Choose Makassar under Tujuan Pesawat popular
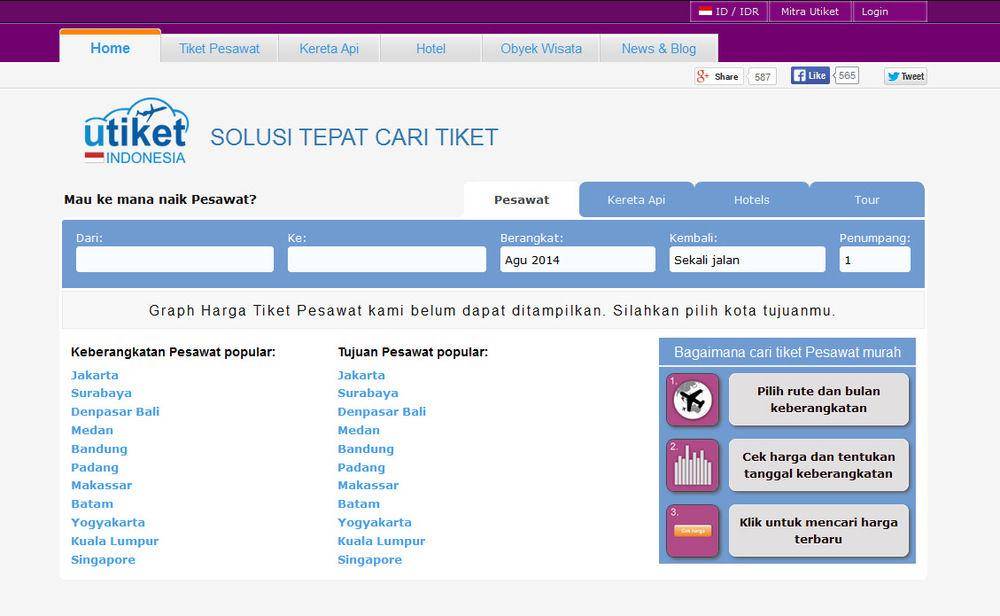This screenshot has height=616, width=1000. (368, 485)
